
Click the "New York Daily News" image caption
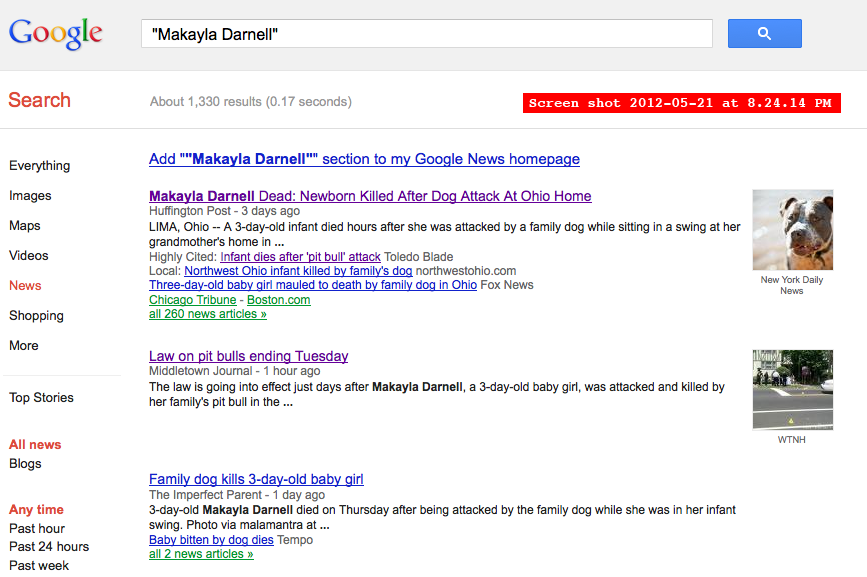(x=792, y=285)
